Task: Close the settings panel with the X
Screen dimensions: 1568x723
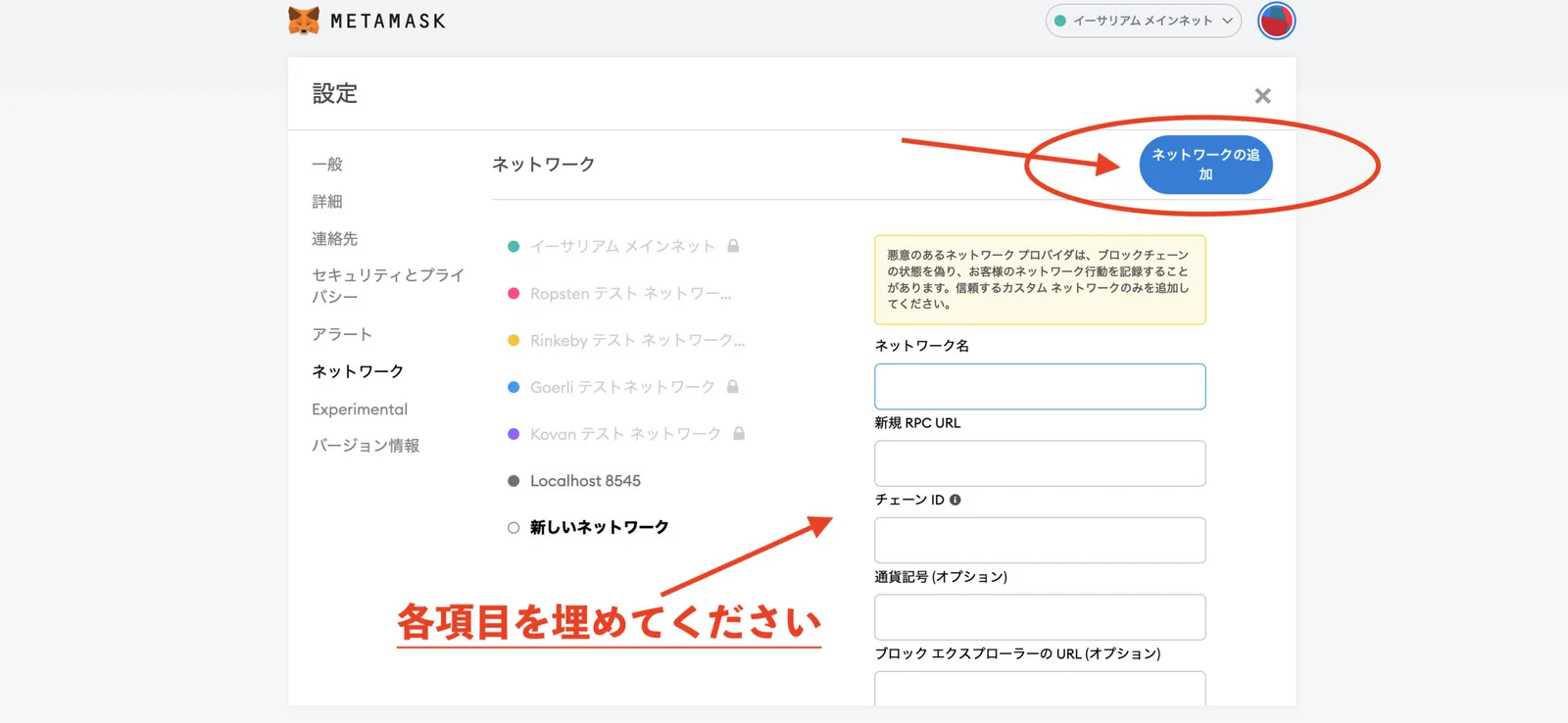Action: click(1262, 96)
